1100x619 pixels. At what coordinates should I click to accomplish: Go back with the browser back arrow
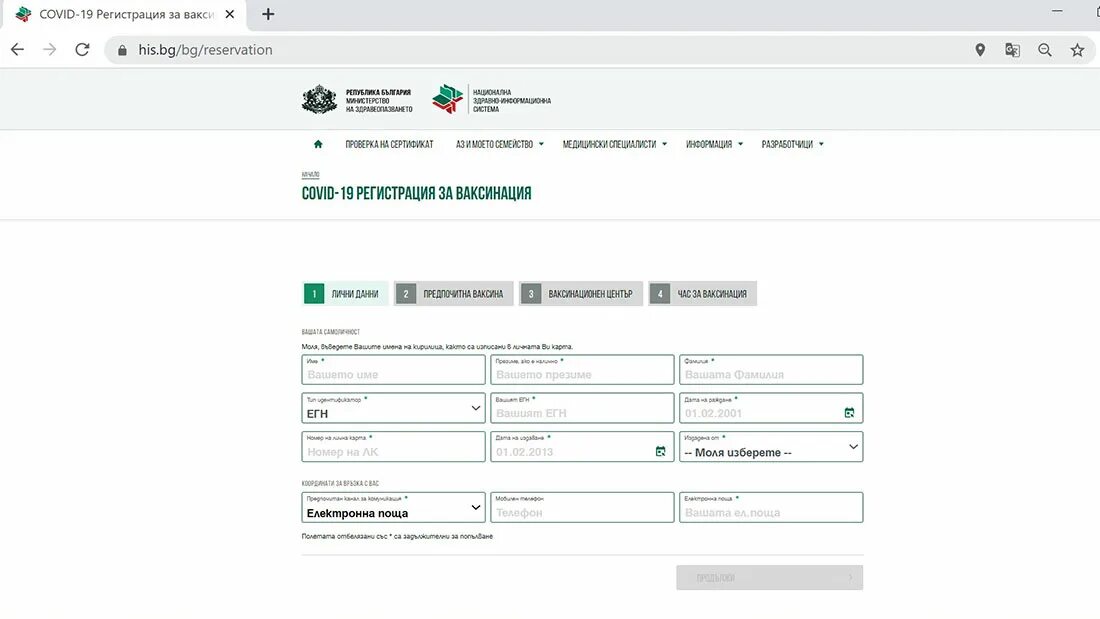point(18,50)
